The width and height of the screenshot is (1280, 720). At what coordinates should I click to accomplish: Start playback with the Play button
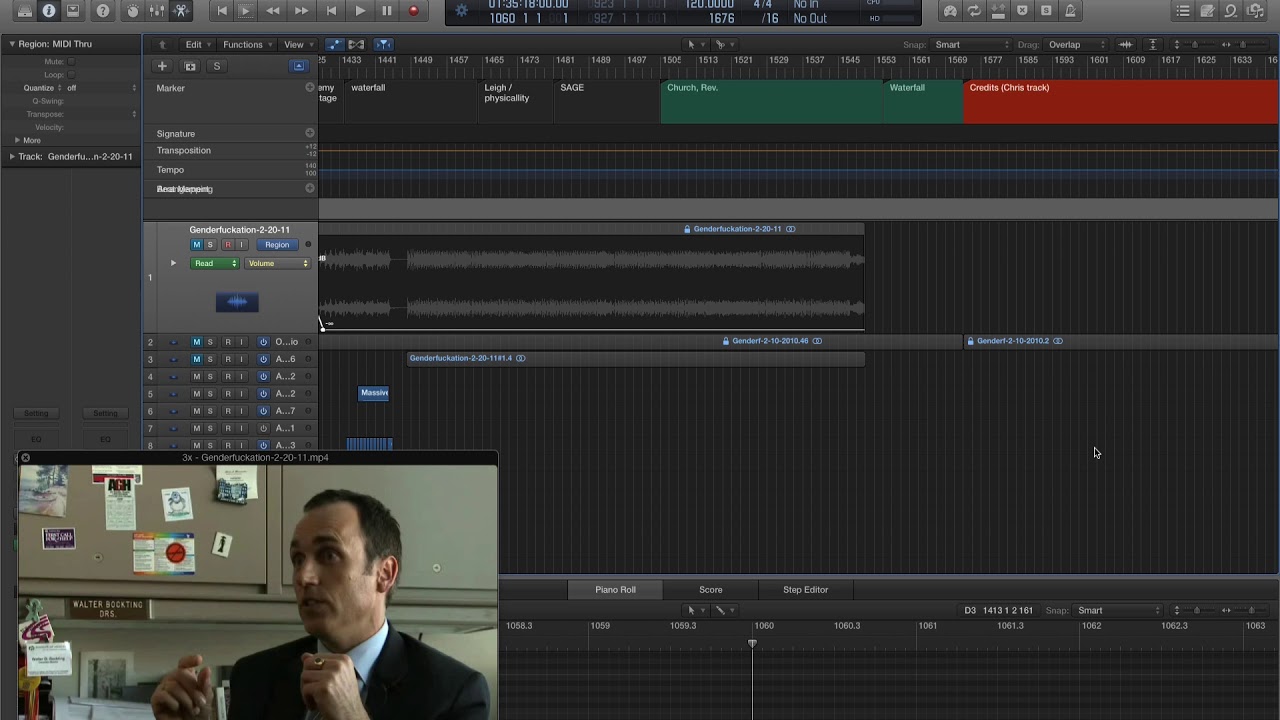tap(360, 11)
